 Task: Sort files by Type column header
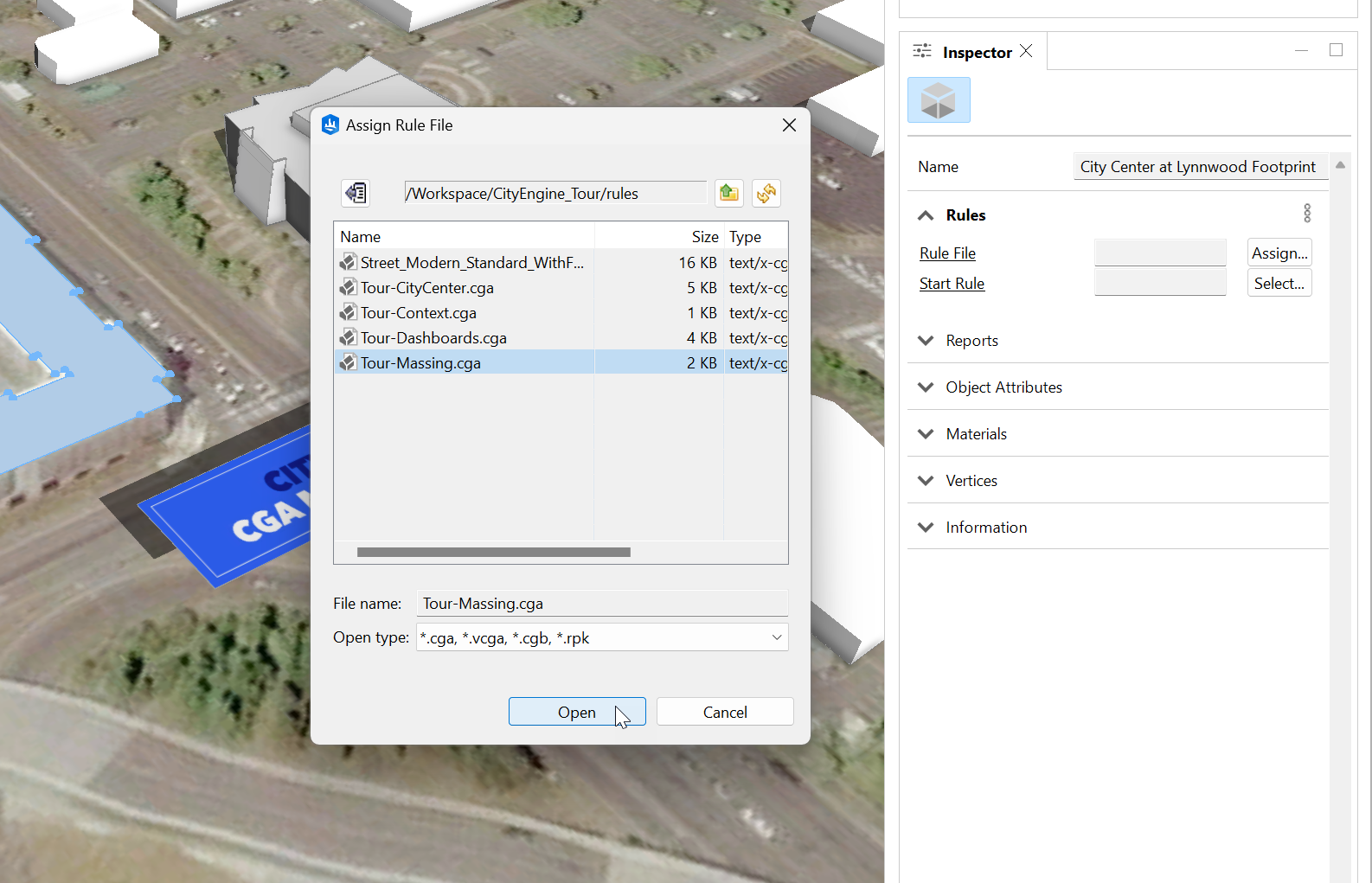(x=755, y=236)
